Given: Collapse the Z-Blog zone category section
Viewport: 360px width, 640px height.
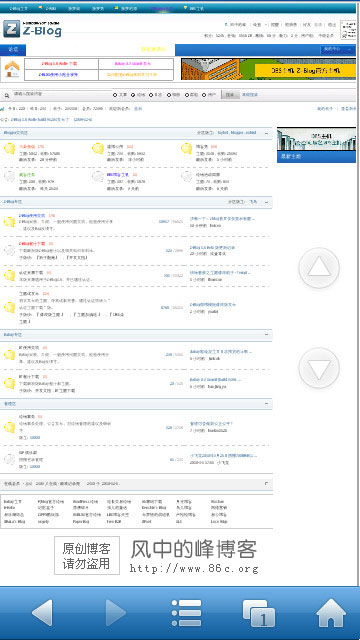Looking at the screenshot, I should [267, 202].
